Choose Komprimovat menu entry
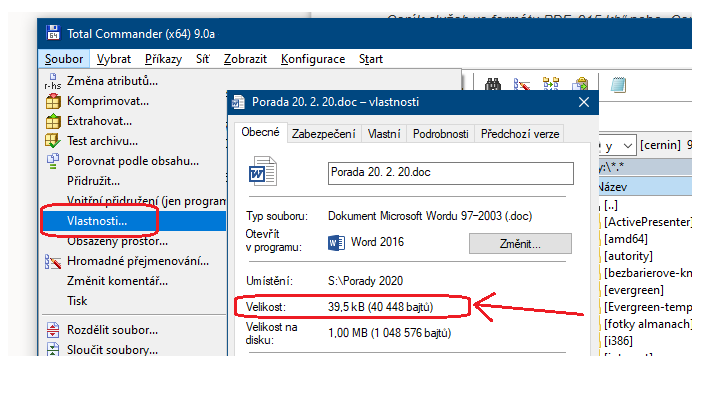715x398 pixels. (x=108, y=101)
